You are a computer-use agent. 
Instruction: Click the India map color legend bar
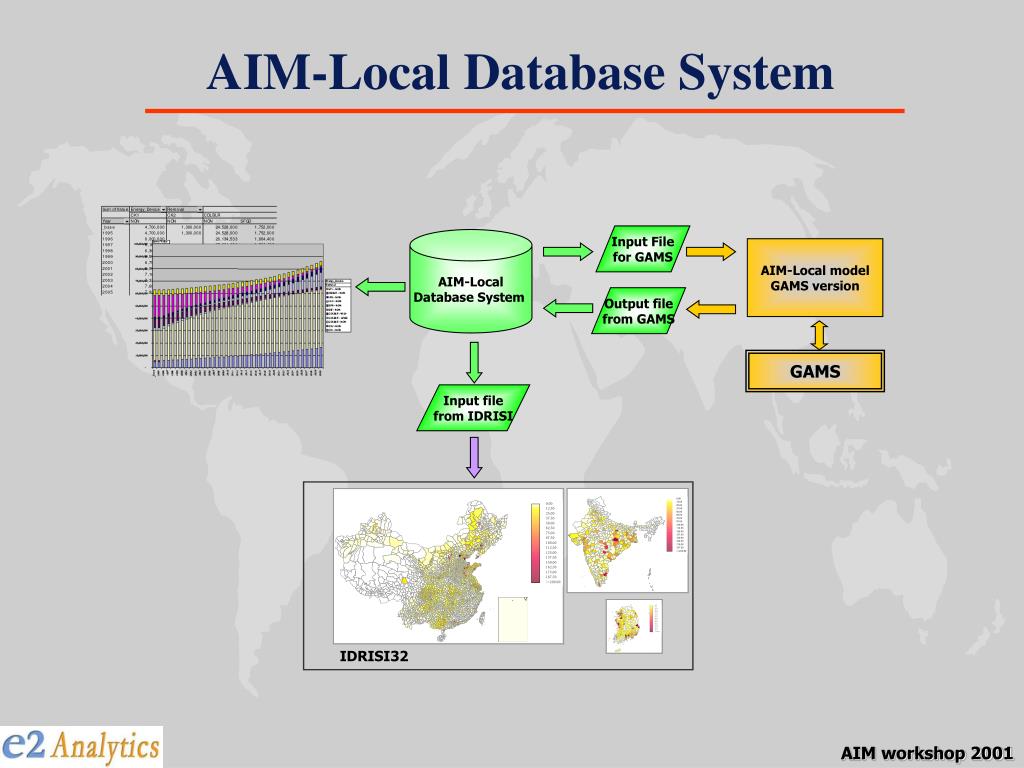coord(669,526)
